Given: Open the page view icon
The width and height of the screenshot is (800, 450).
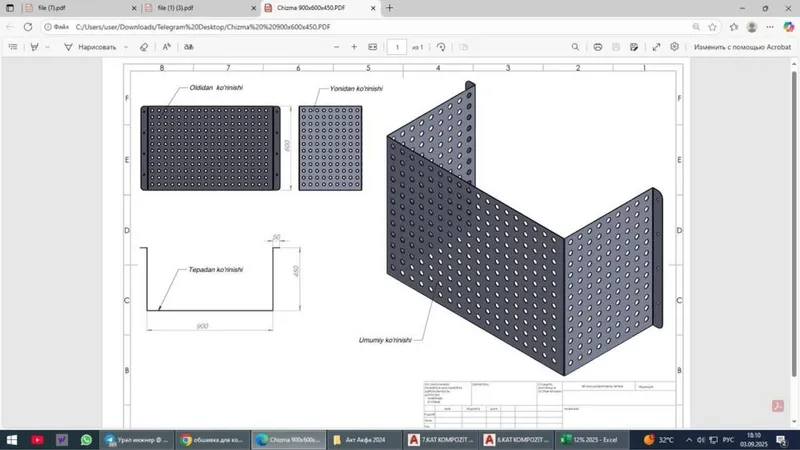Looking at the screenshot, I should [463, 47].
